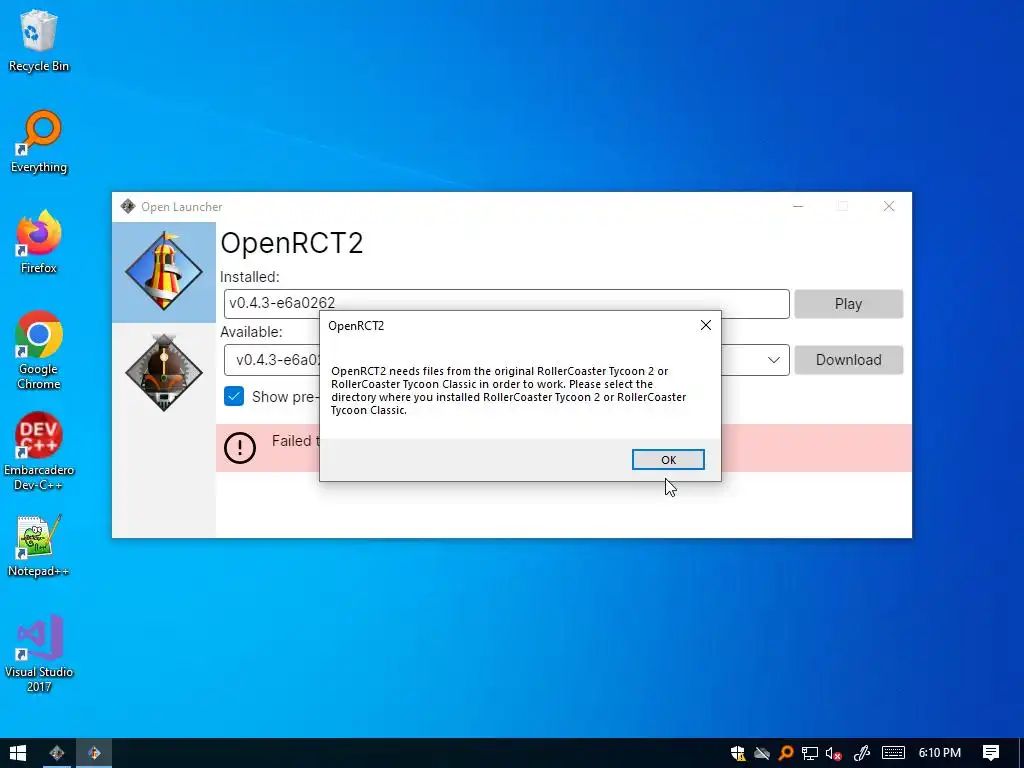This screenshot has height=768, width=1024.
Task: Click the error exclamation icon in launcher
Action: [240, 448]
